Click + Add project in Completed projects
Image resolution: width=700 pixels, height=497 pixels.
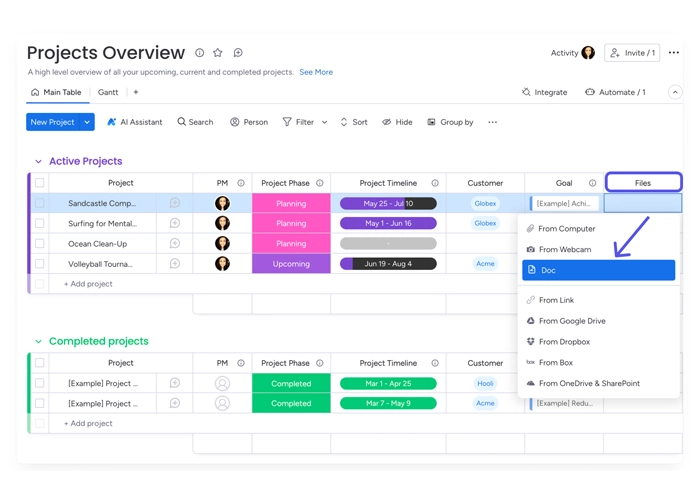click(x=88, y=423)
